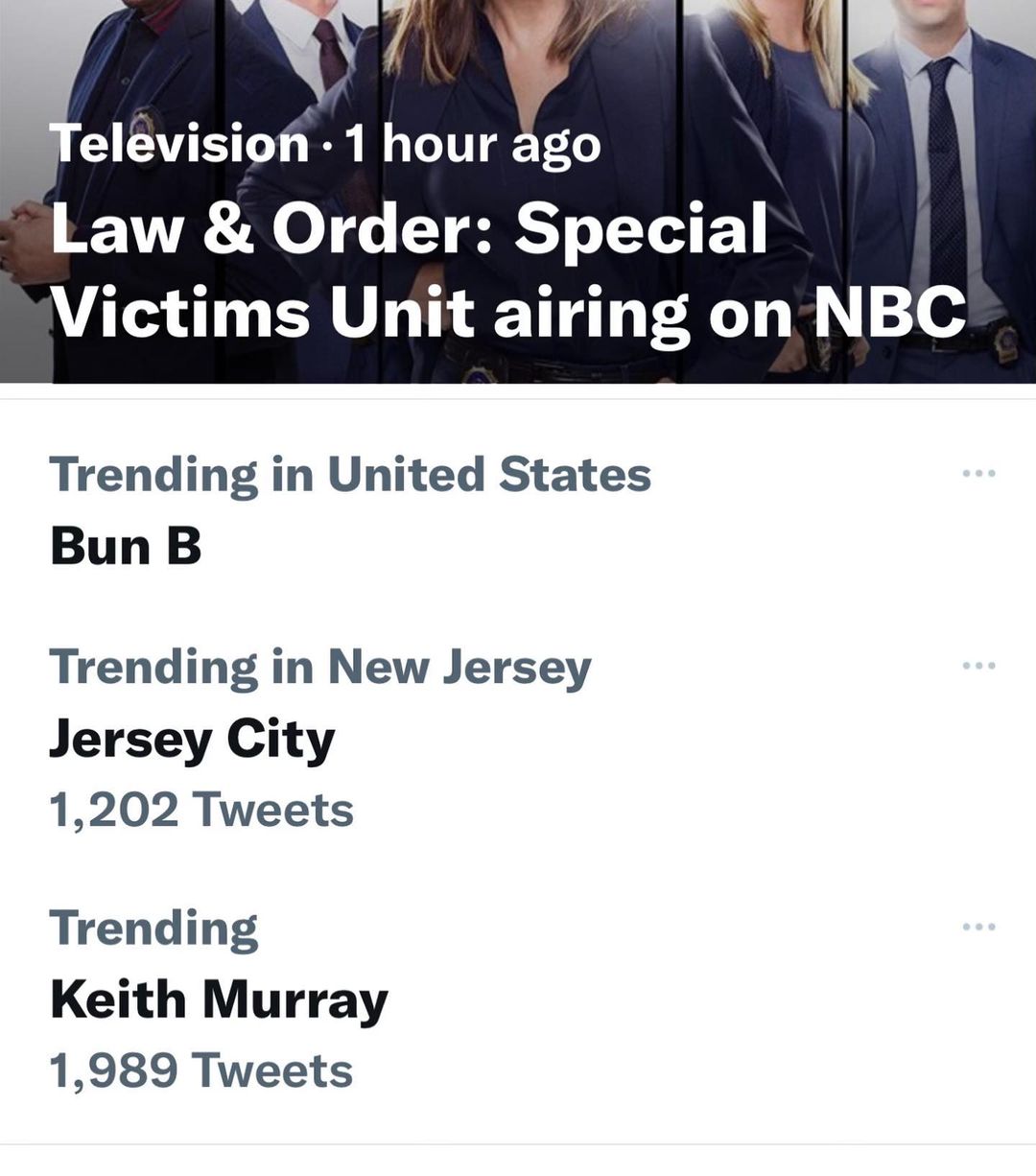Click the 1,989 Tweets count
Image resolution: width=1036 pixels, height=1176 pixels.
click(x=201, y=1070)
